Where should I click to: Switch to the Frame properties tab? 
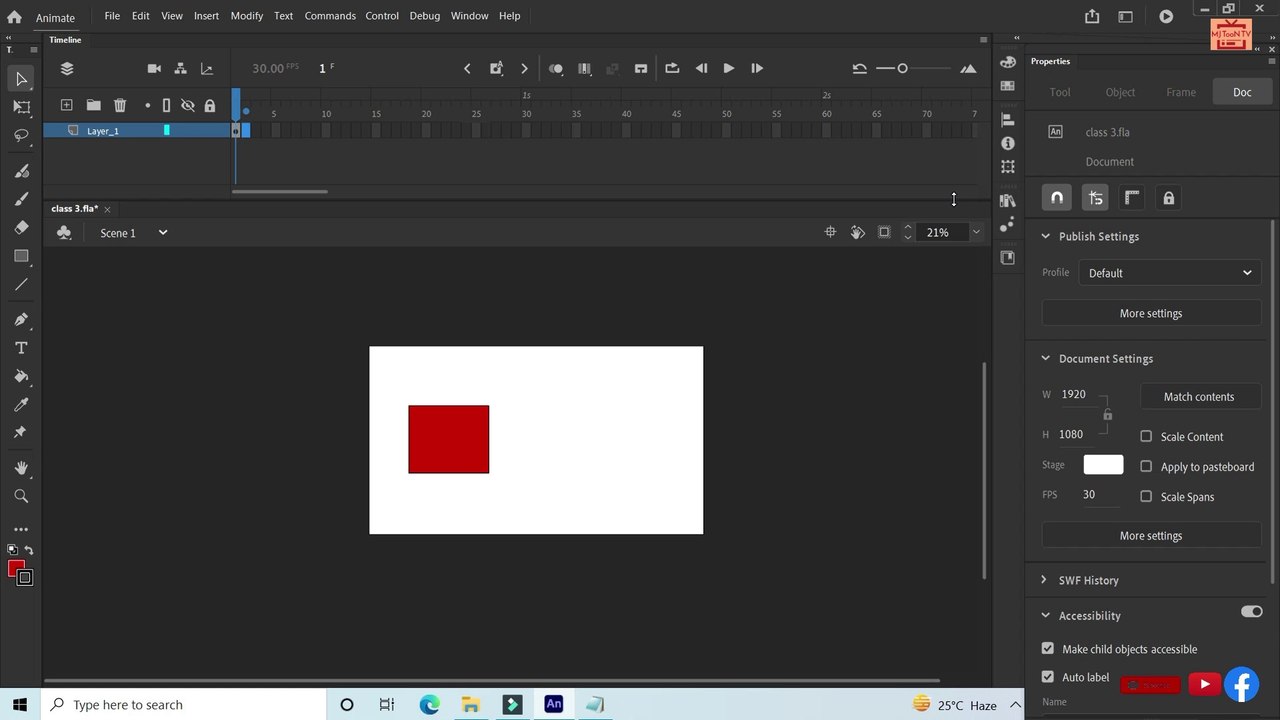tap(1180, 92)
